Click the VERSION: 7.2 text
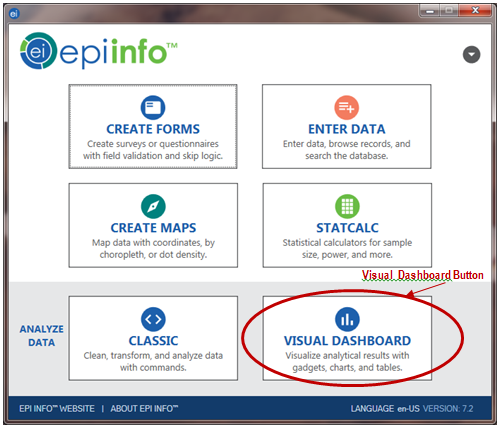Image resolution: width=502 pixels, height=428 pixels. click(448, 408)
